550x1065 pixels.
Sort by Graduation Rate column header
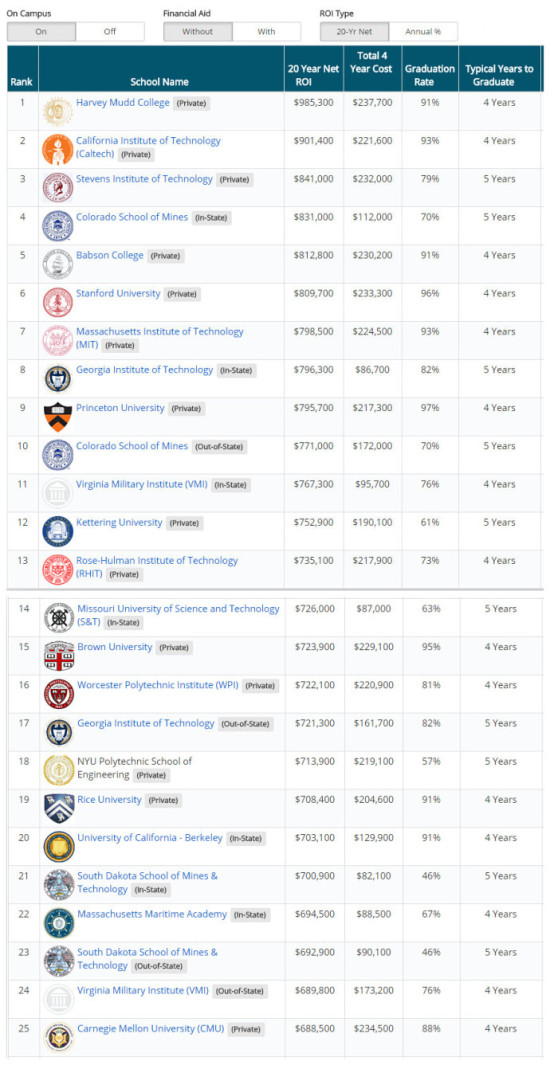(430, 75)
